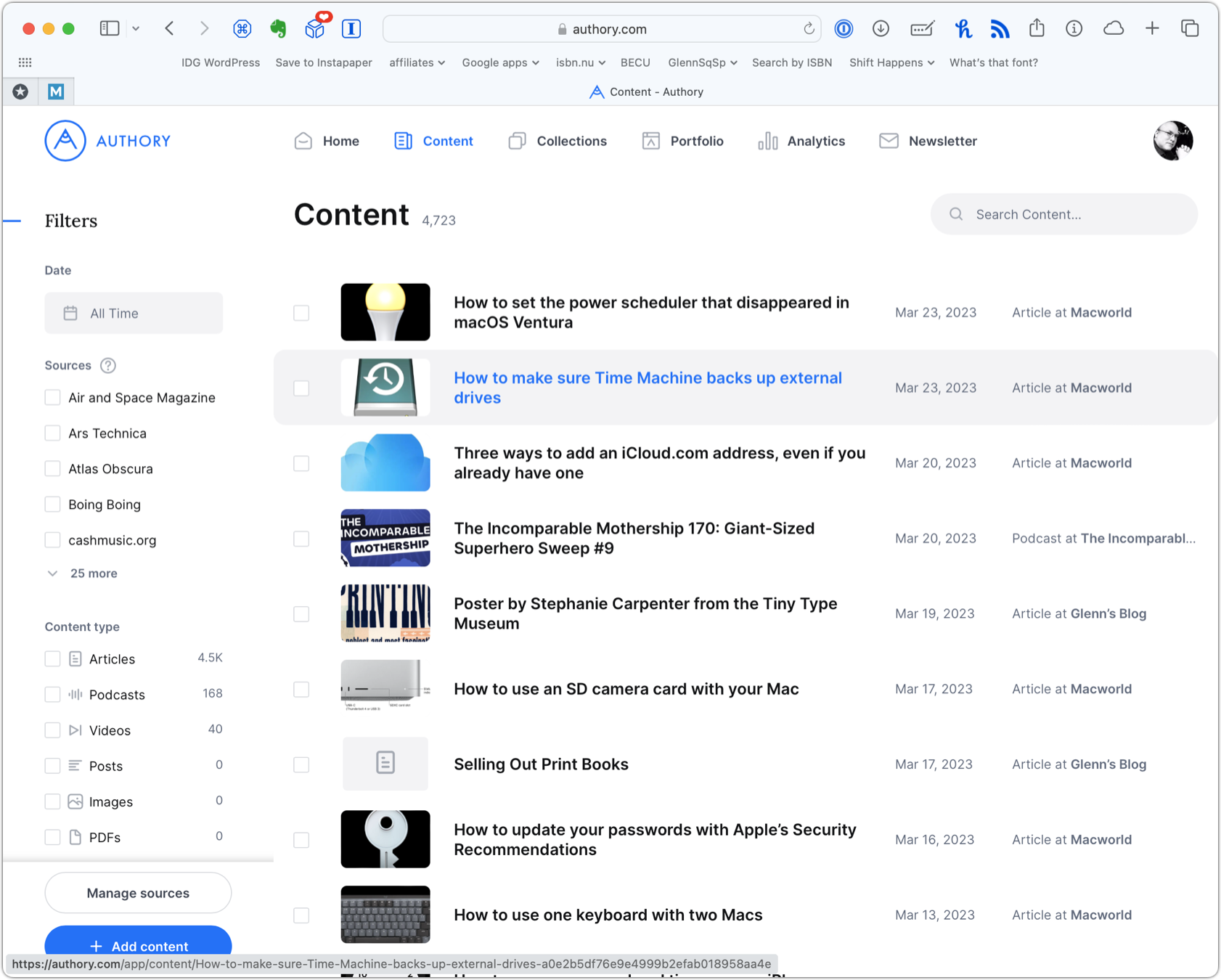Screen dimensions: 1221x980
Task: Open the favorites grid icon
Action: pos(25,62)
